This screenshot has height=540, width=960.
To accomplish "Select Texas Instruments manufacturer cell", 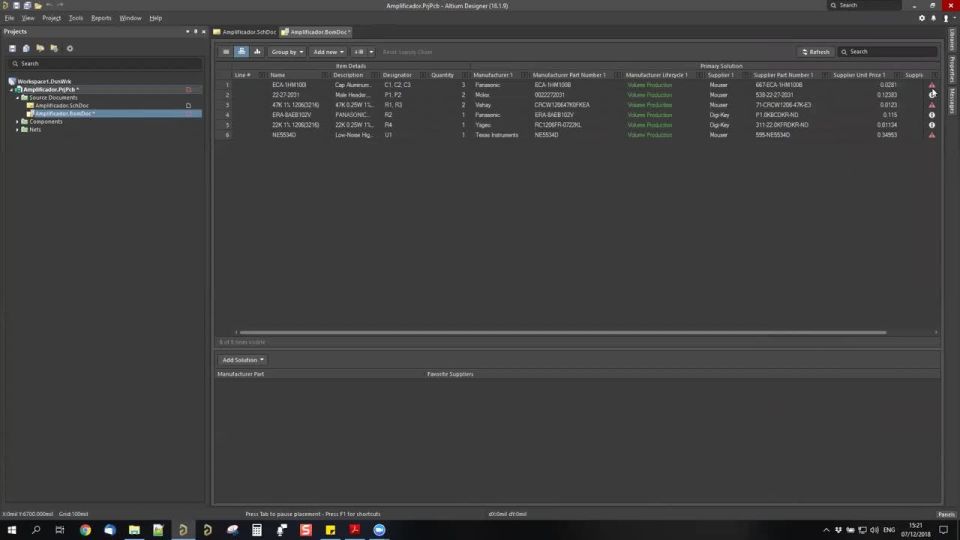I will point(497,135).
